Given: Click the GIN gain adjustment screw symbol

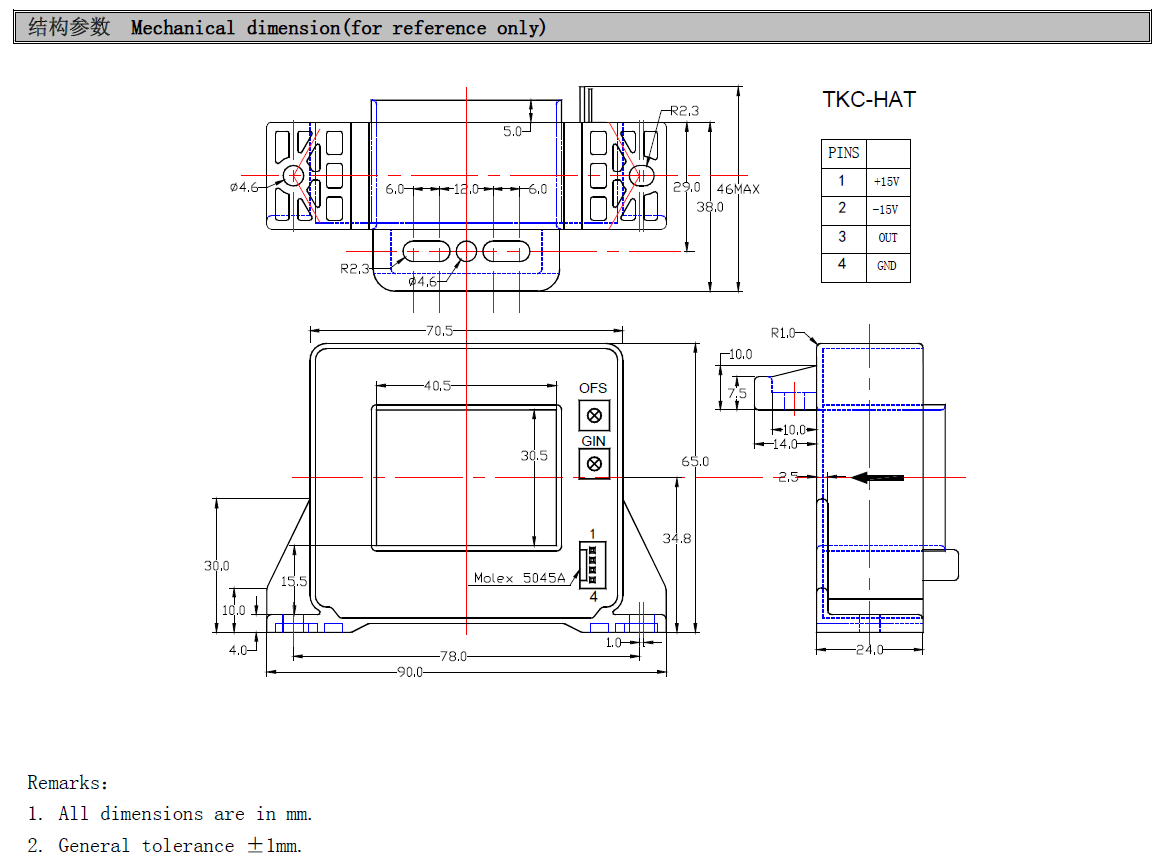Looking at the screenshot, I should pyautogui.click(x=594, y=463).
